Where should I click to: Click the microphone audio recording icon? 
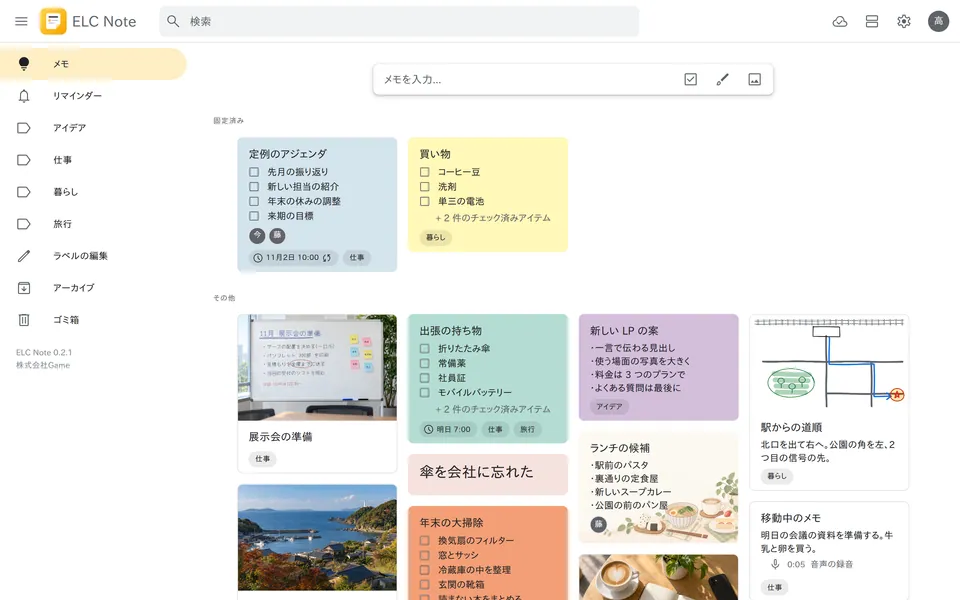click(774, 564)
